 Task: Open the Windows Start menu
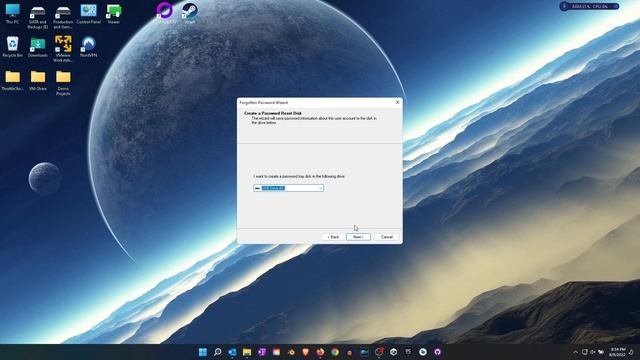(x=202, y=352)
